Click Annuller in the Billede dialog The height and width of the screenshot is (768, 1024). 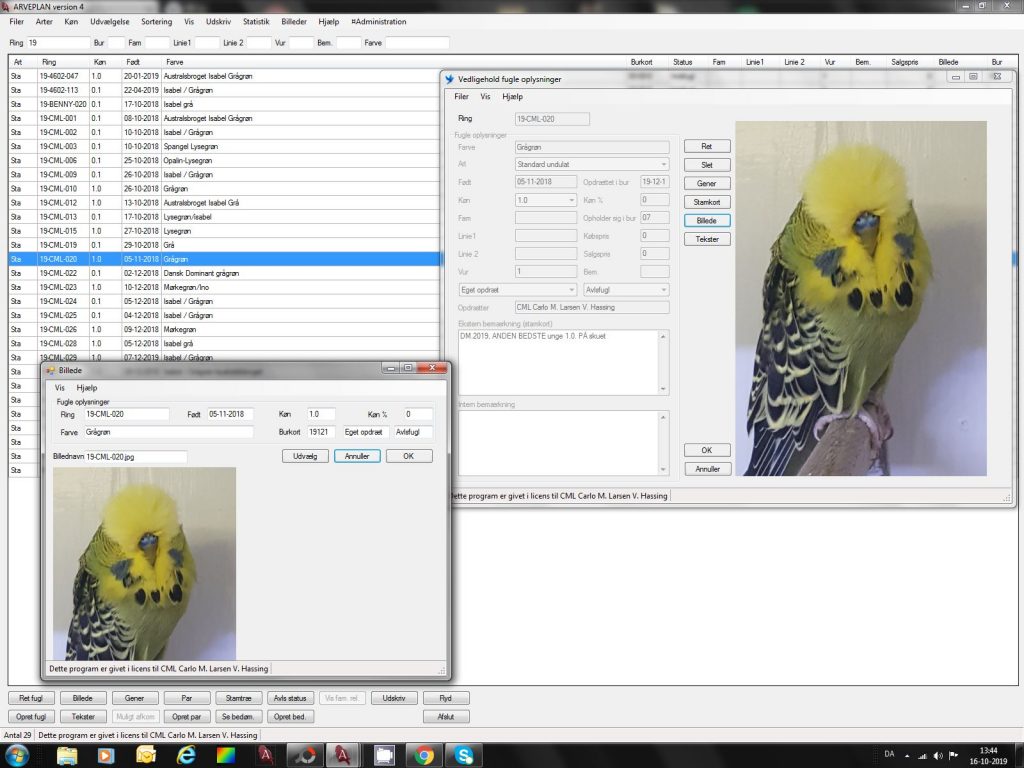pos(357,456)
